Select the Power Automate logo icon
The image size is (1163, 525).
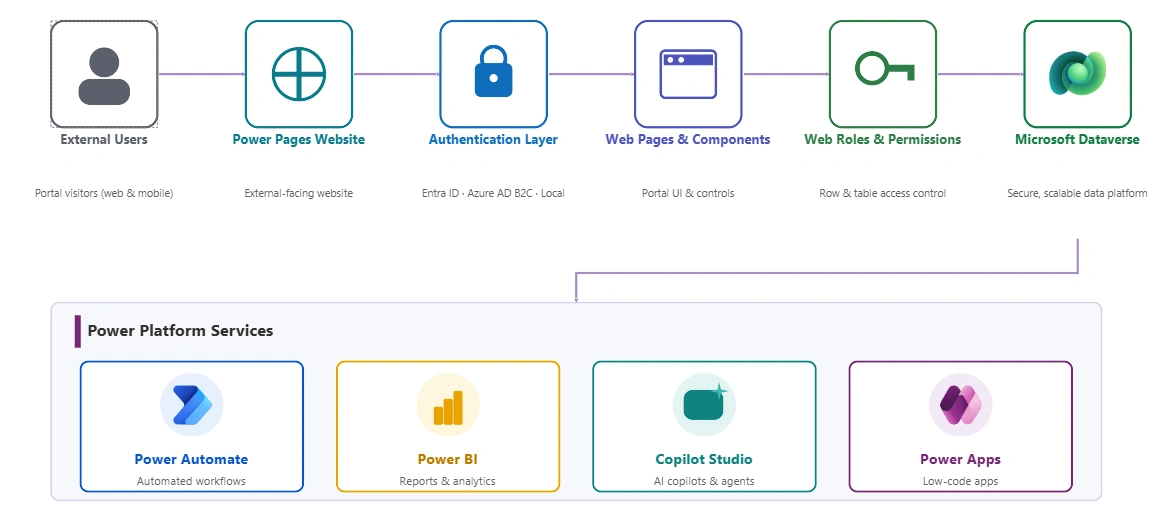(x=191, y=405)
